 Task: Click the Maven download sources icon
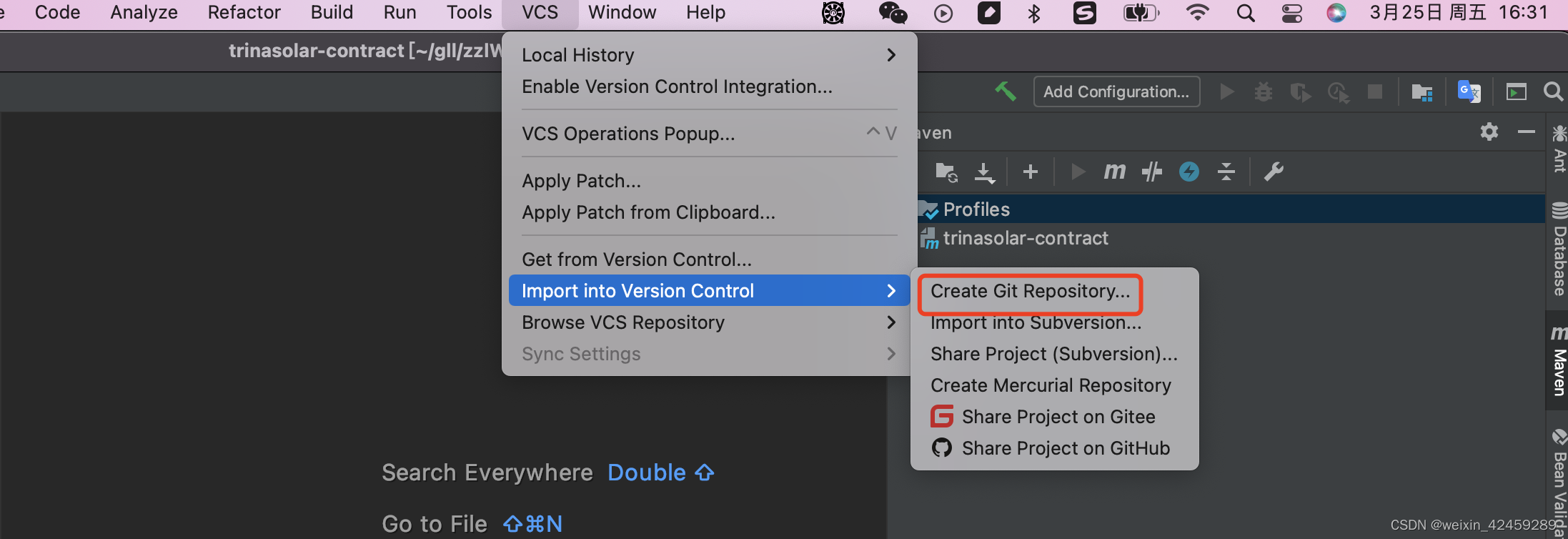[984, 172]
